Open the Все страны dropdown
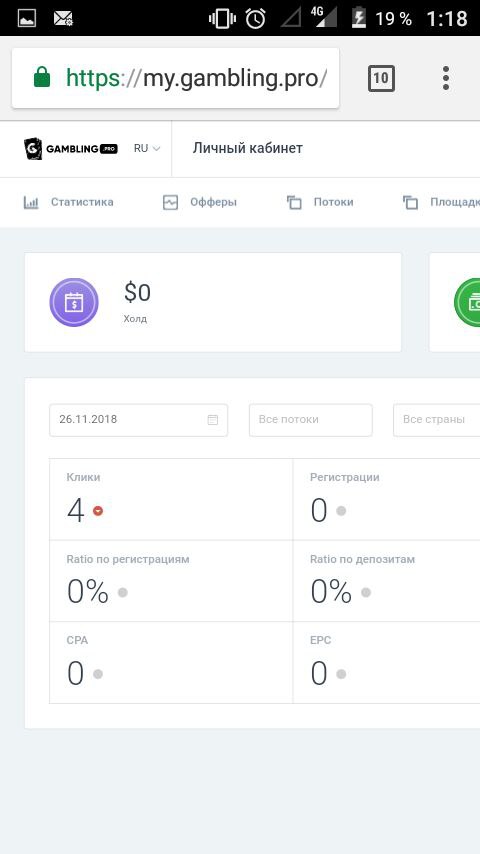The width and height of the screenshot is (480, 854). (x=436, y=420)
